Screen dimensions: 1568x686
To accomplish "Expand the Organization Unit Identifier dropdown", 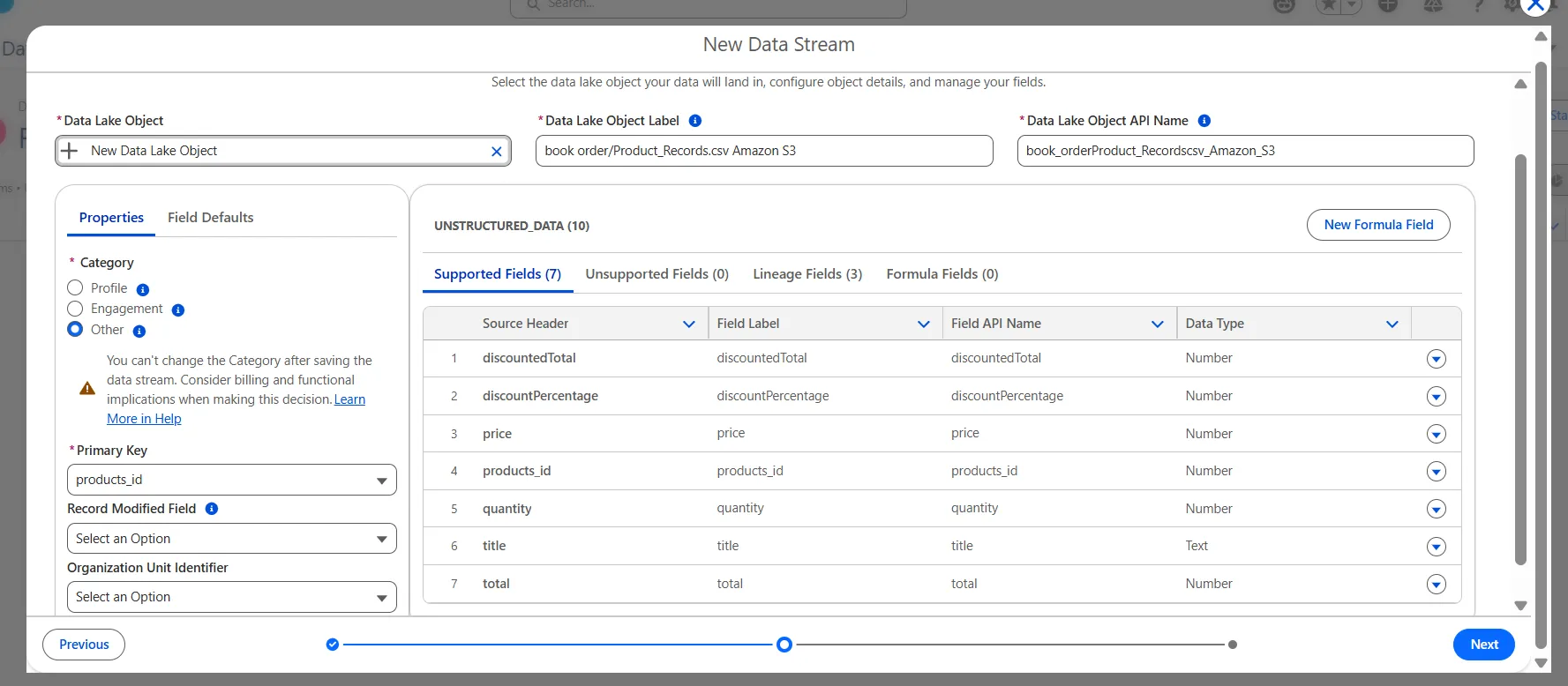I will [x=231, y=597].
